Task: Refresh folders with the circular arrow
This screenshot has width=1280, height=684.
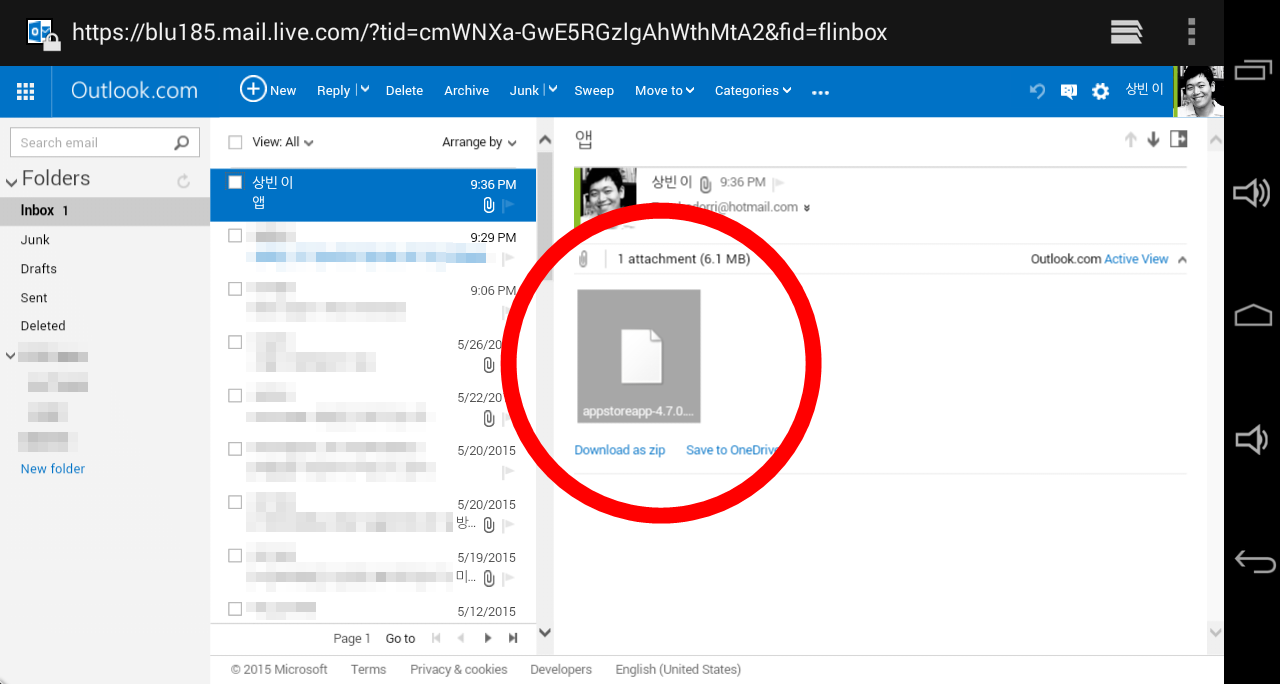Action: [x=183, y=181]
